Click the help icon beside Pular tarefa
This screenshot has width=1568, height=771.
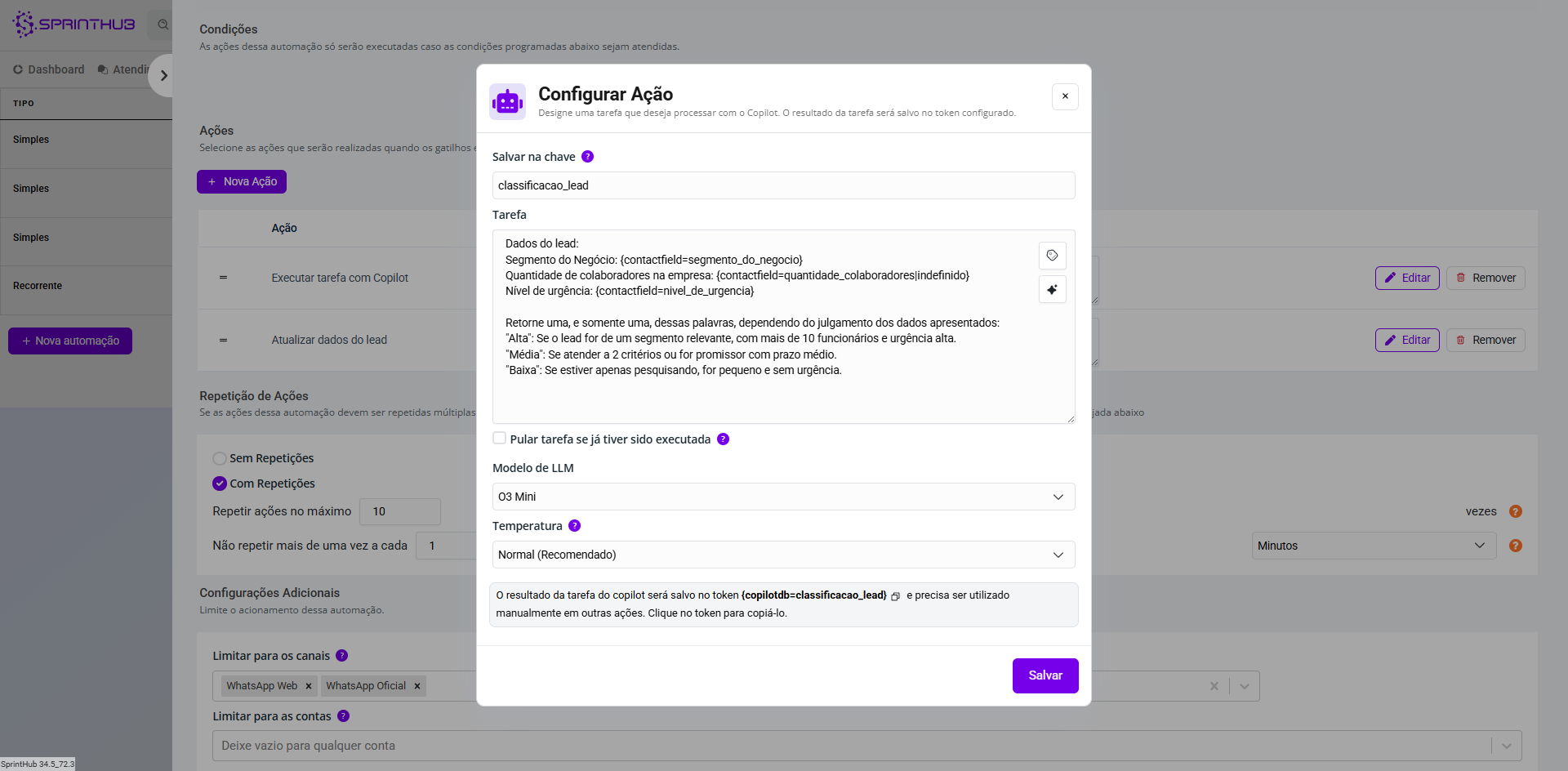(x=723, y=439)
